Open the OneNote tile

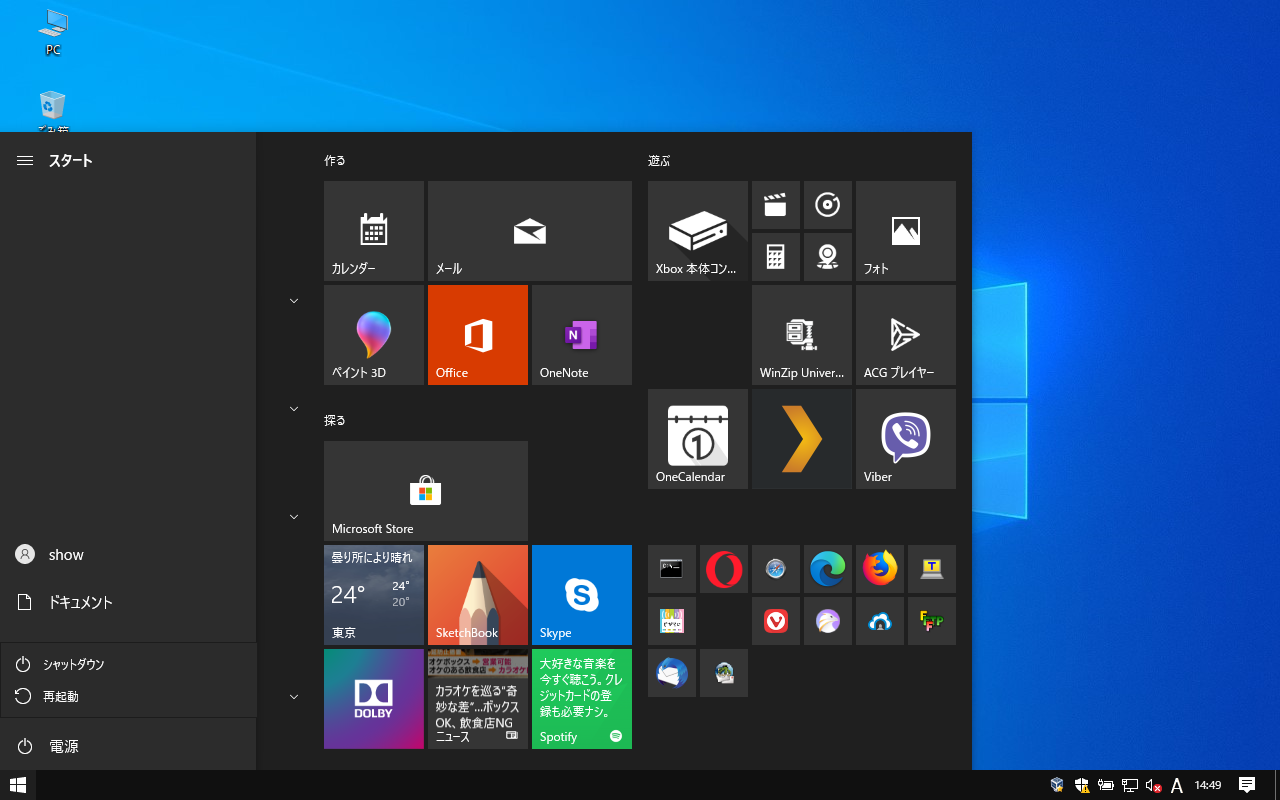point(582,335)
